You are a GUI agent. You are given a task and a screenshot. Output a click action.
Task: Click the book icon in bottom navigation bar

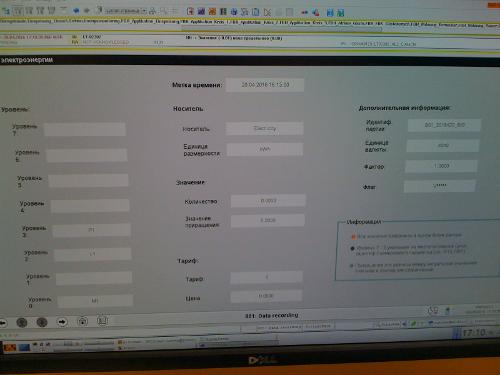point(102,321)
